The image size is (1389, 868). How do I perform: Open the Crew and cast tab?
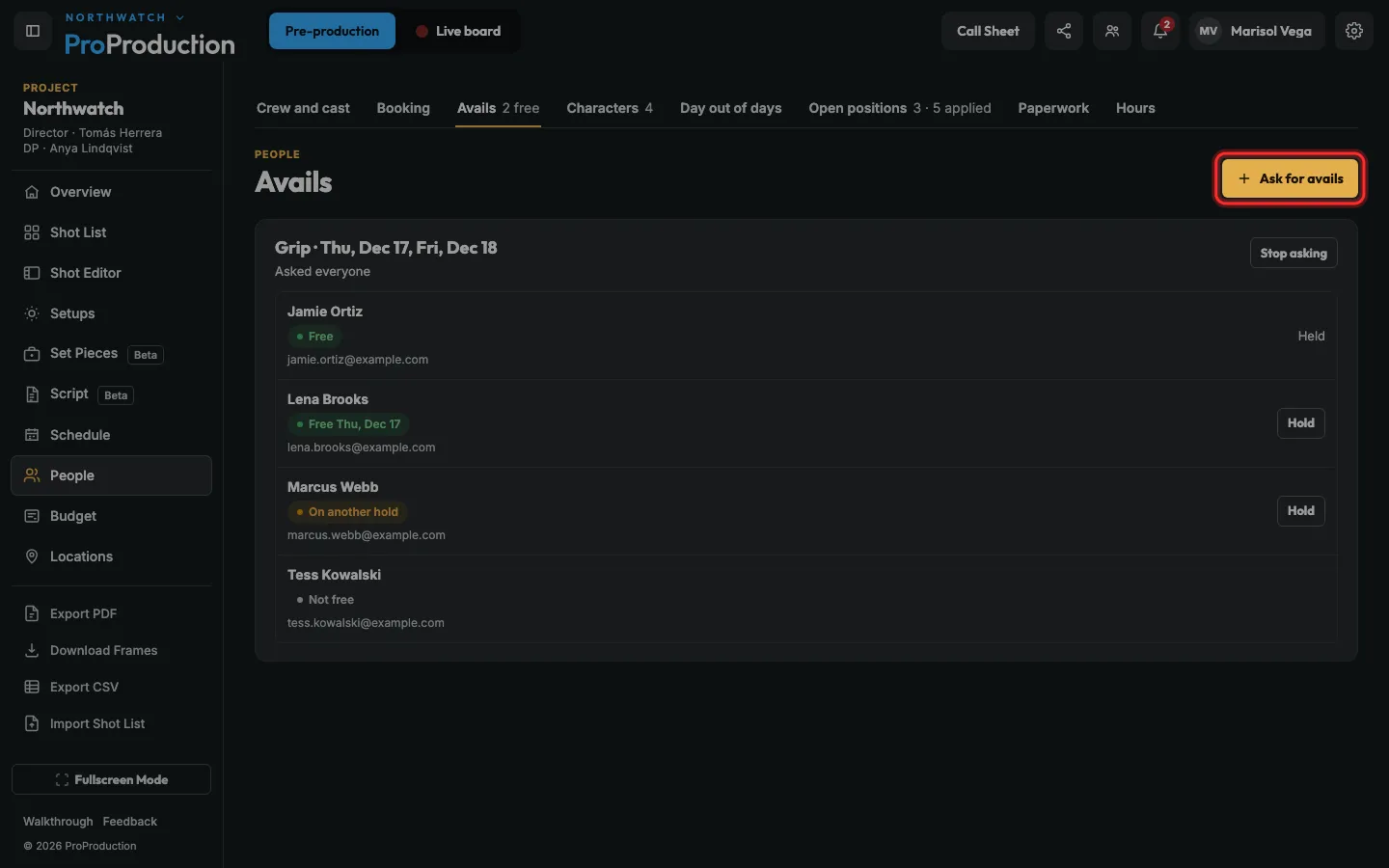pyautogui.click(x=303, y=108)
